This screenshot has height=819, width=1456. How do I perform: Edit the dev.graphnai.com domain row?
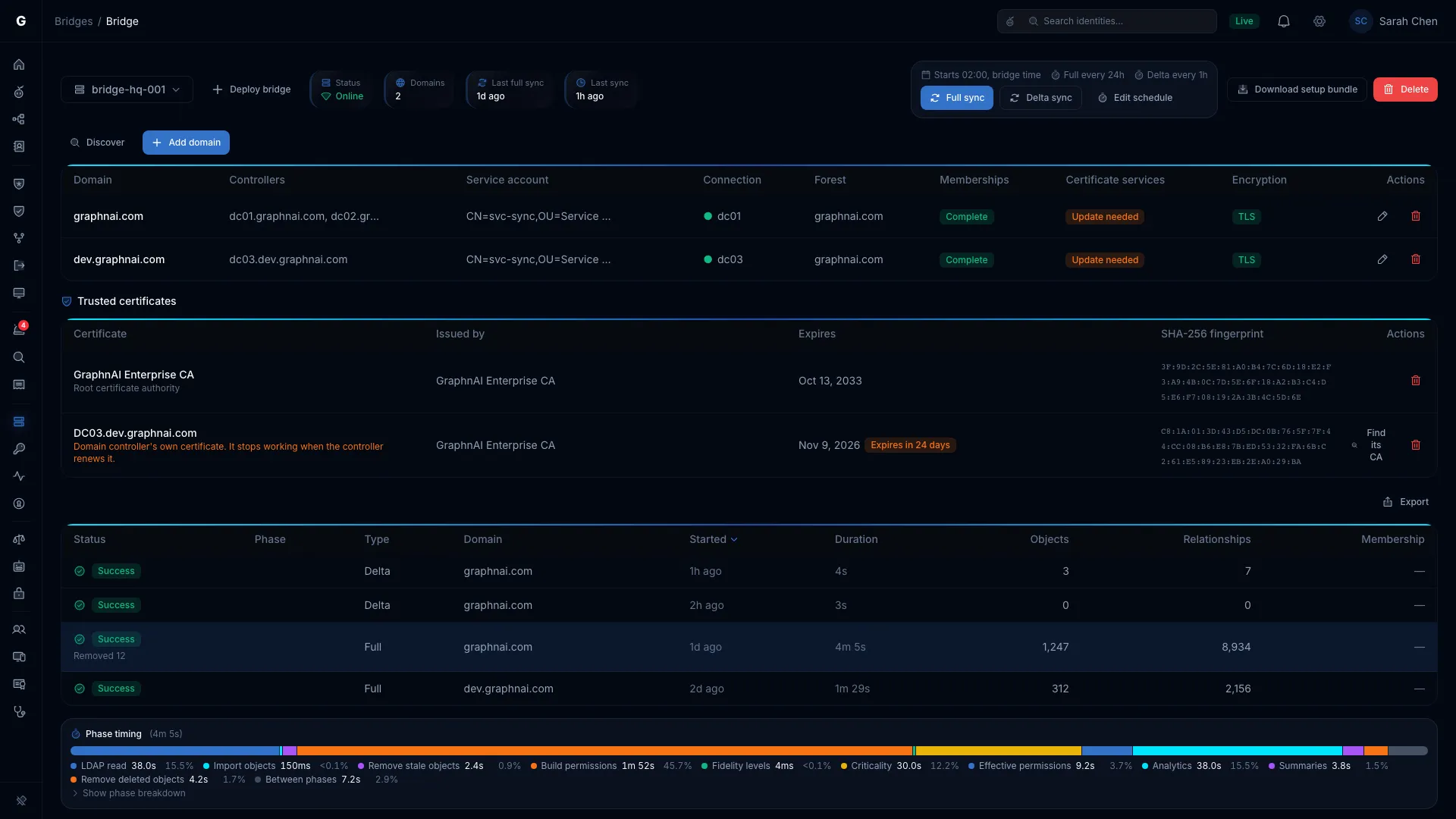[1382, 259]
